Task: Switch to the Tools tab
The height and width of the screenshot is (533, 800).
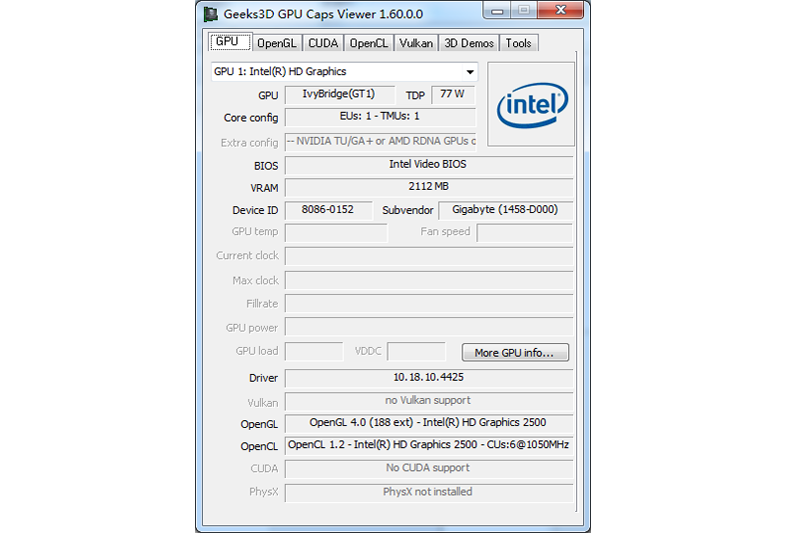Action: tap(518, 43)
